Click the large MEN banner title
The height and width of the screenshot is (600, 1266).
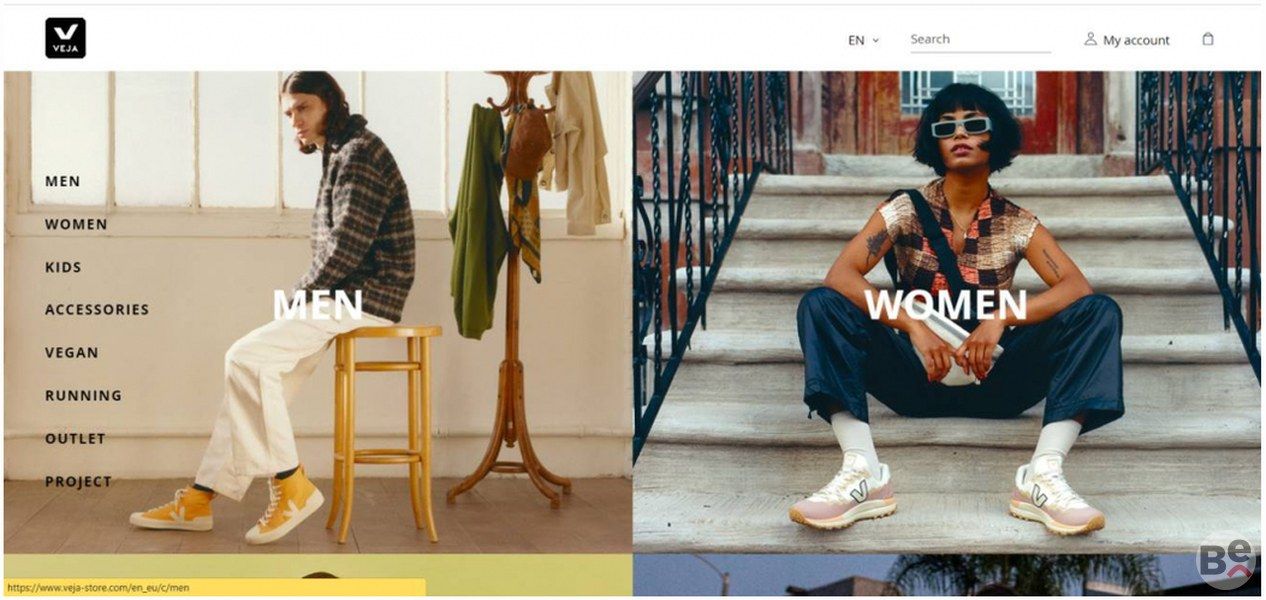coord(317,305)
